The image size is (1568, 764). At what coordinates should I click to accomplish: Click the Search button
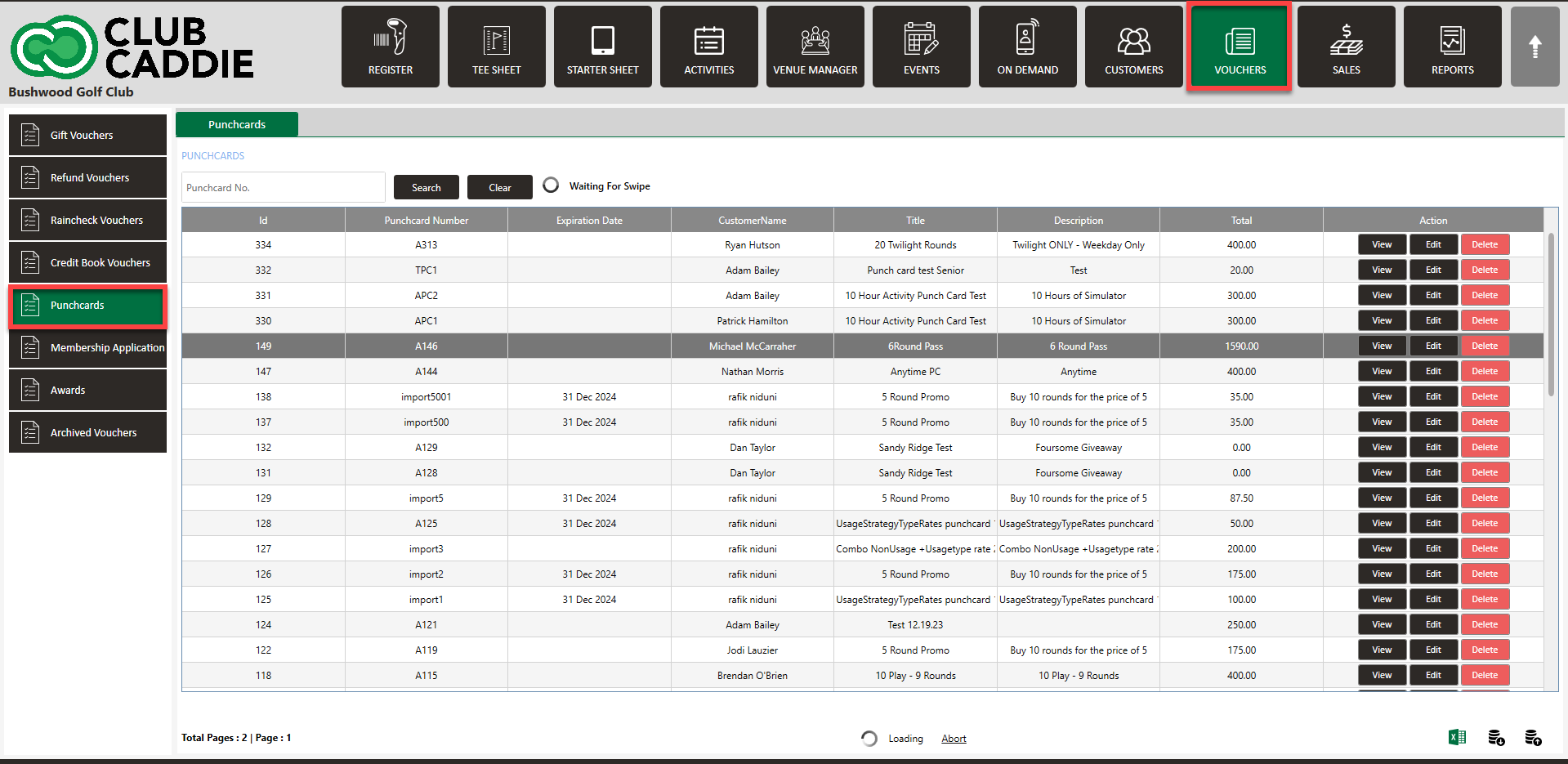point(426,187)
